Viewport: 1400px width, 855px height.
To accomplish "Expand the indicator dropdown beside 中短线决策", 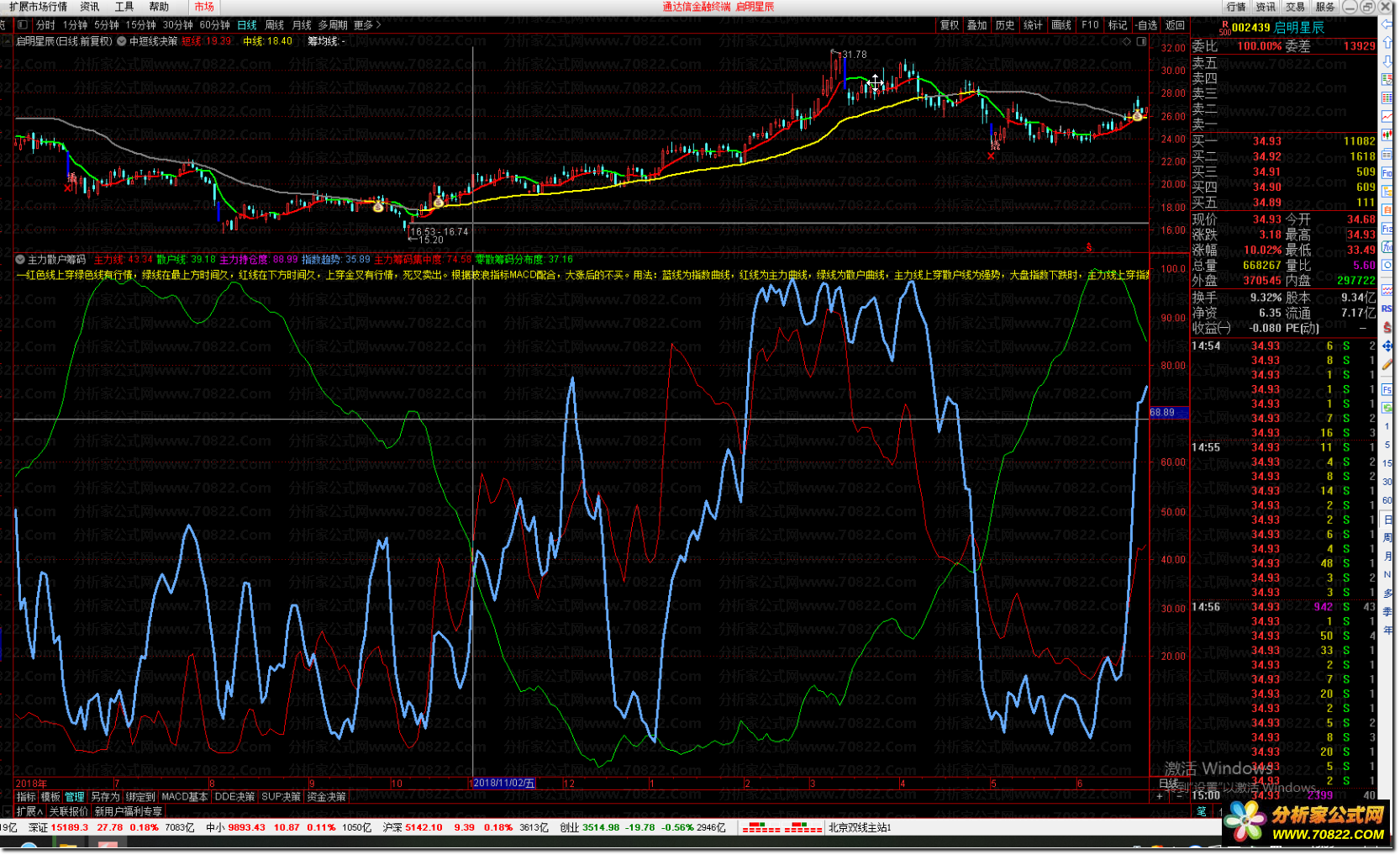I will pyautogui.click(x=122, y=40).
